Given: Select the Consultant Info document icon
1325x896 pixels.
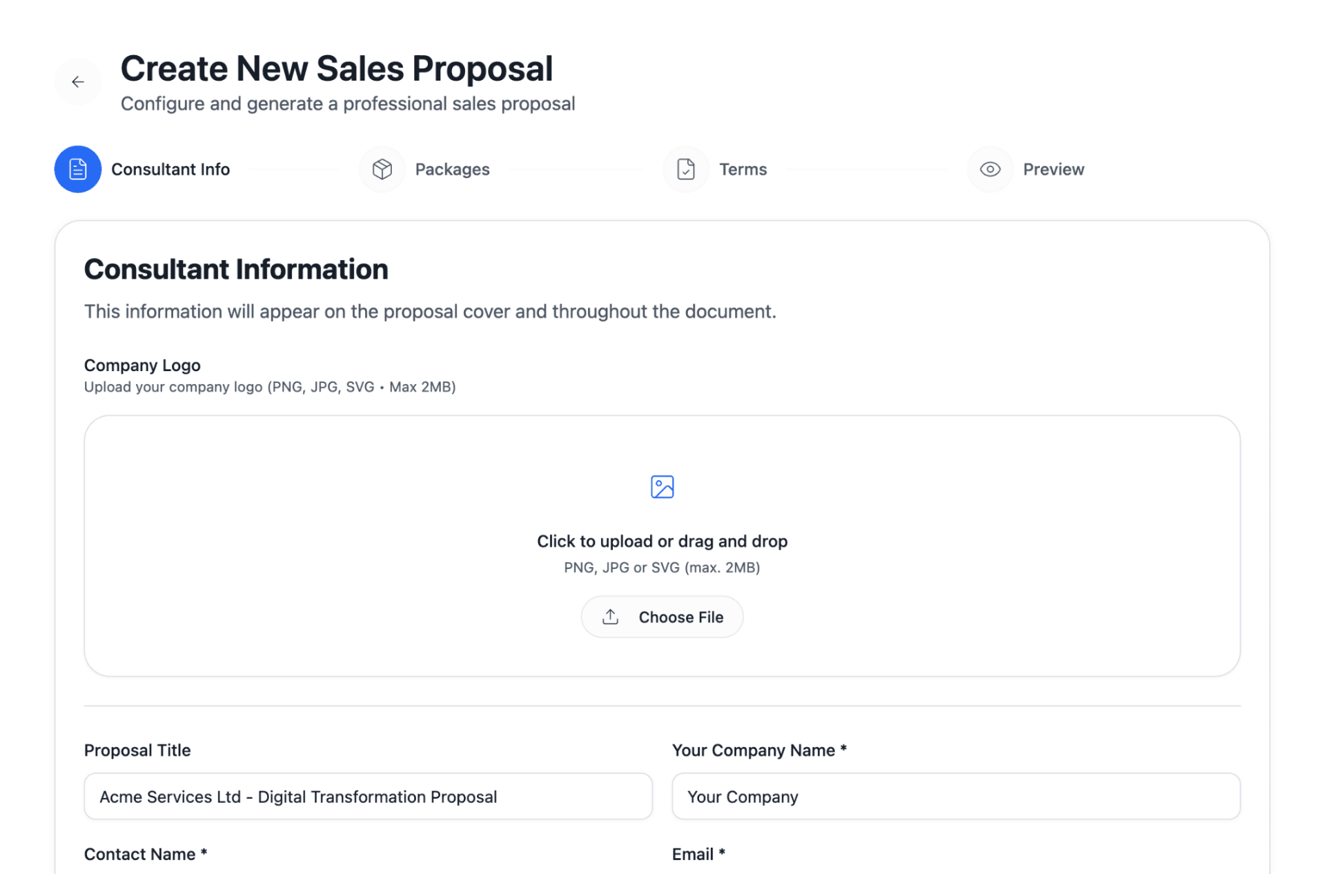Looking at the screenshot, I should (x=77, y=169).
